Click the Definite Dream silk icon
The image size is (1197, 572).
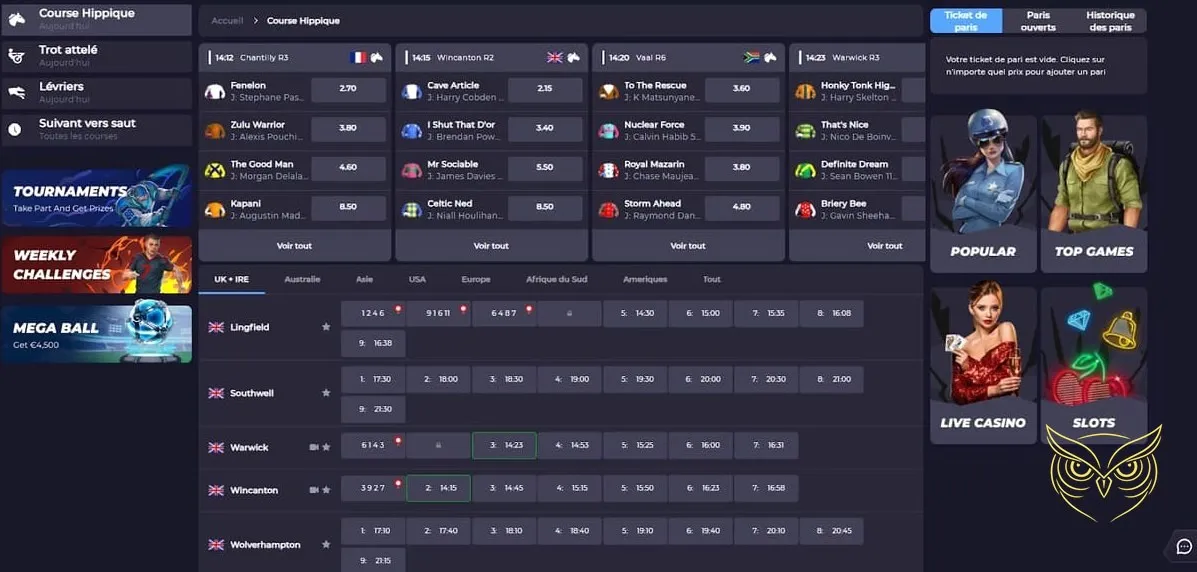pos(805,170)
